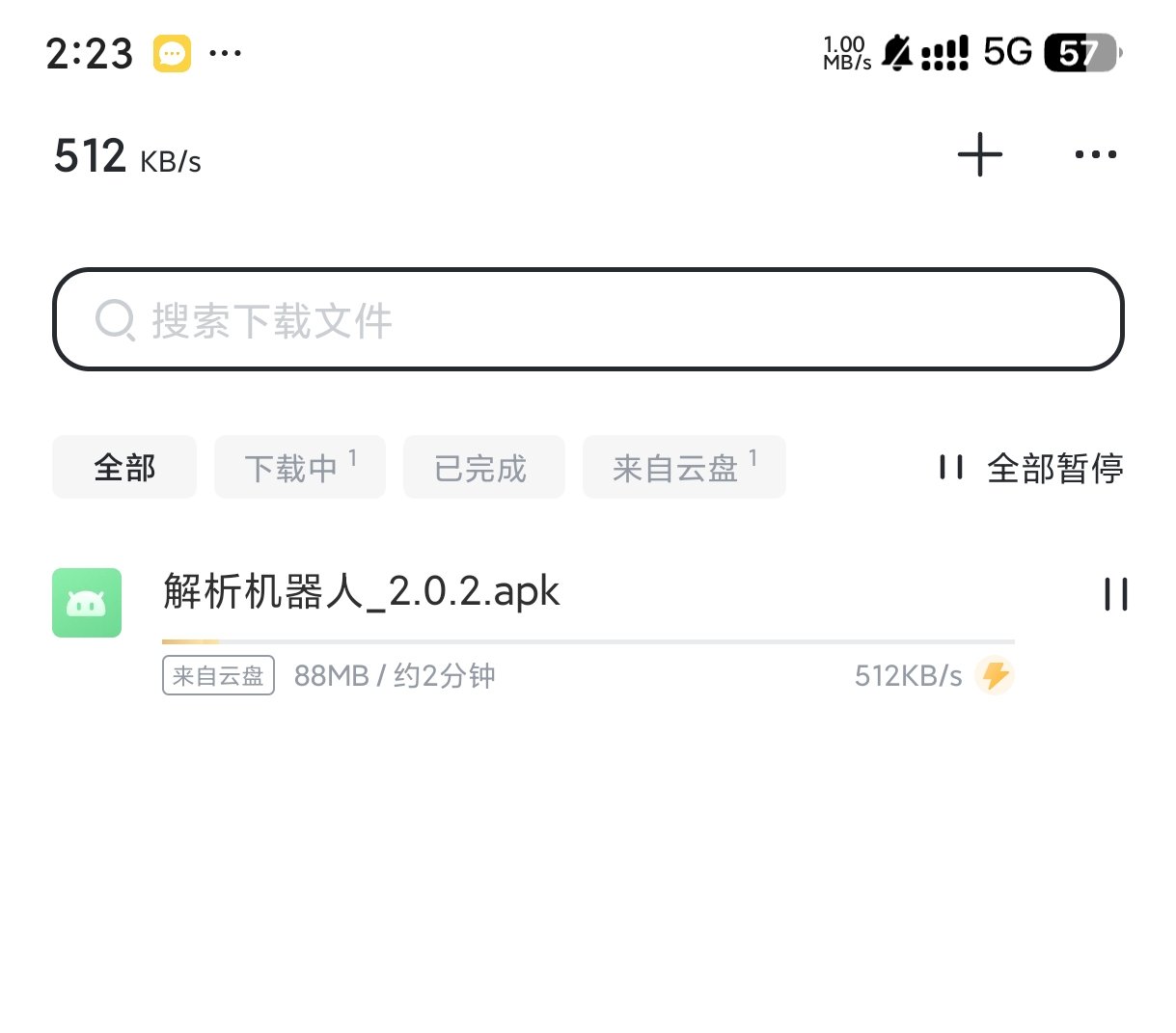
Task: Click the magnifier search icon
Action: pyautogui.click(x=116, y=320)
